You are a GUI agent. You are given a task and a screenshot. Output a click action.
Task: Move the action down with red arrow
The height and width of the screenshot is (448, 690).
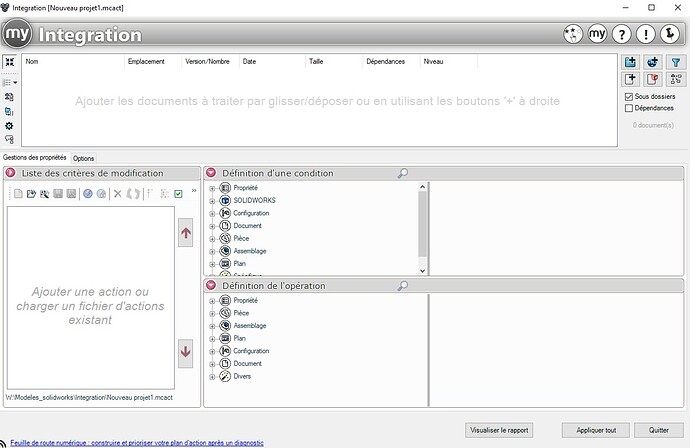(x=185, y=350)
